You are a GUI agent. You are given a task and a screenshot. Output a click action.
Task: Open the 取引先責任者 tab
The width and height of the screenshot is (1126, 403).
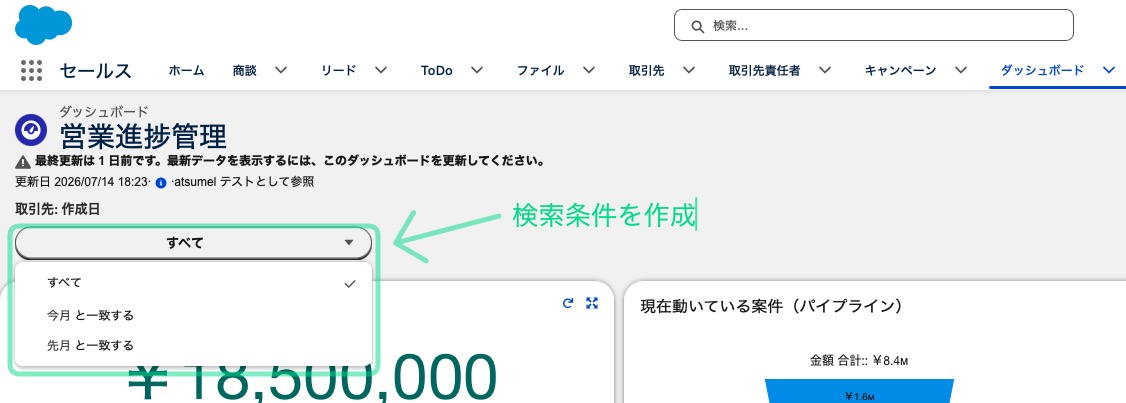point(764,70)
